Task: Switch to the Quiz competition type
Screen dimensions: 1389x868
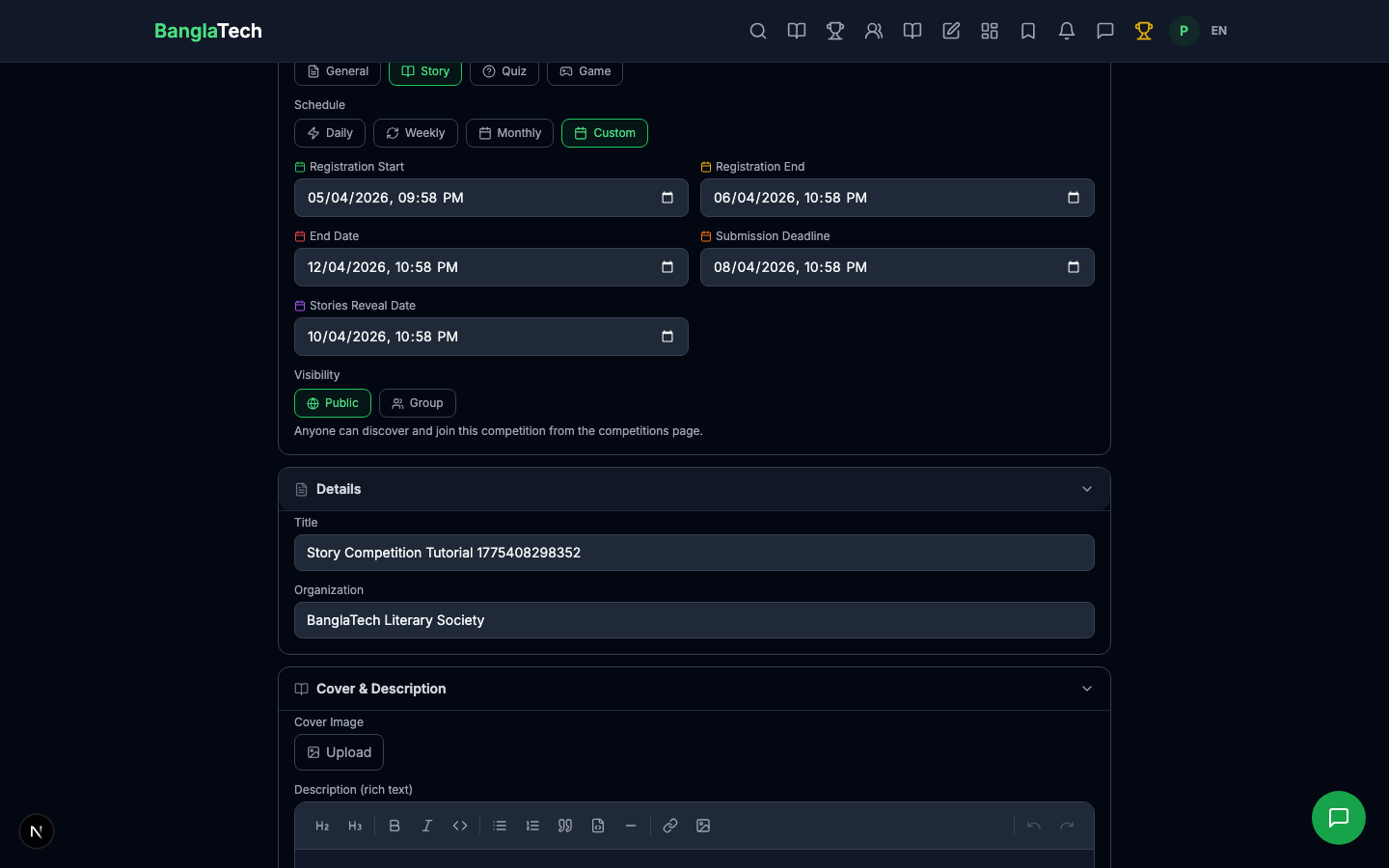Action: (x=504, y=71)
